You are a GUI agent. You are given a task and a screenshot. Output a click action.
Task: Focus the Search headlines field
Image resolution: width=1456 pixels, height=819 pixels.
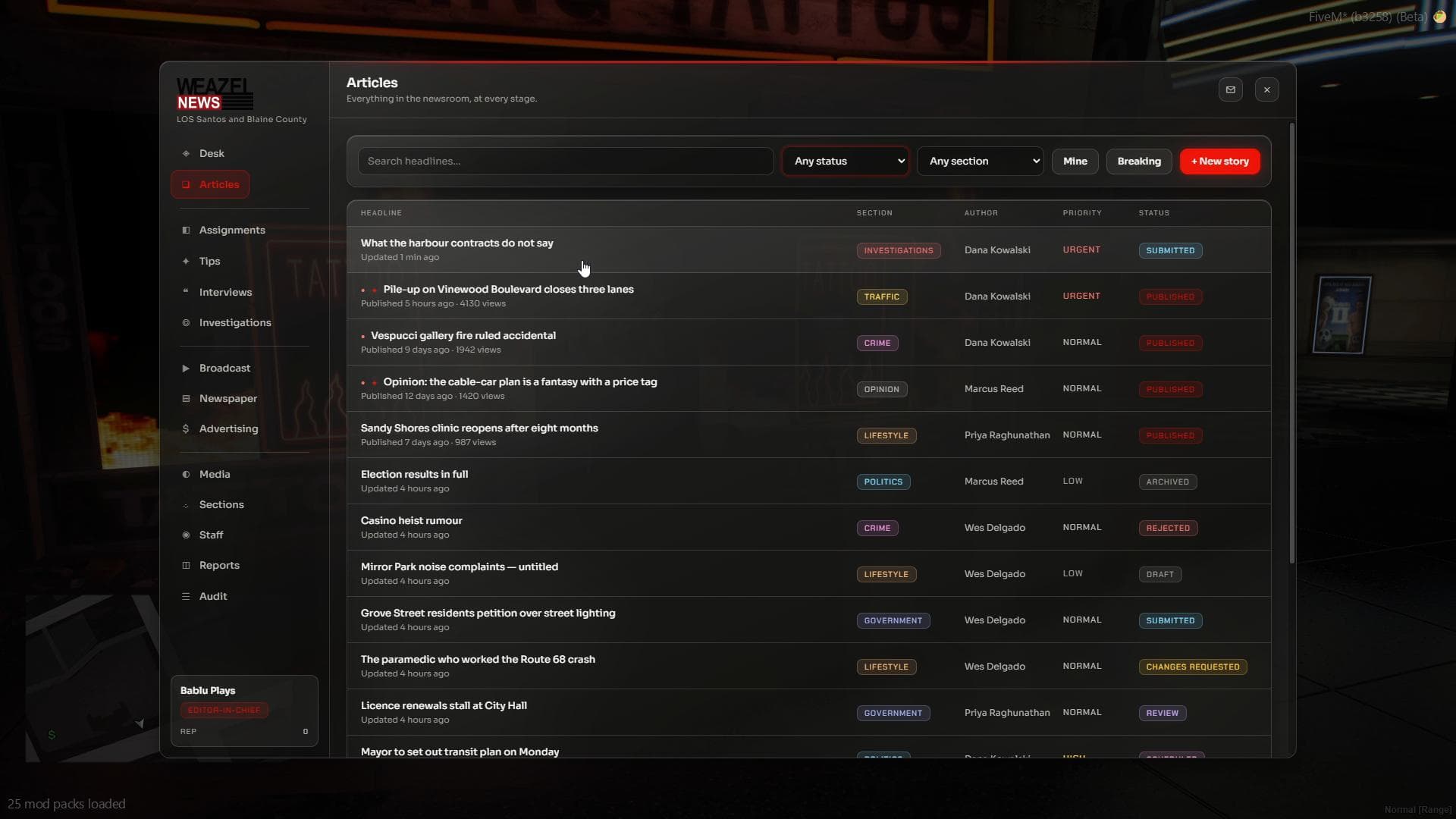566,161
